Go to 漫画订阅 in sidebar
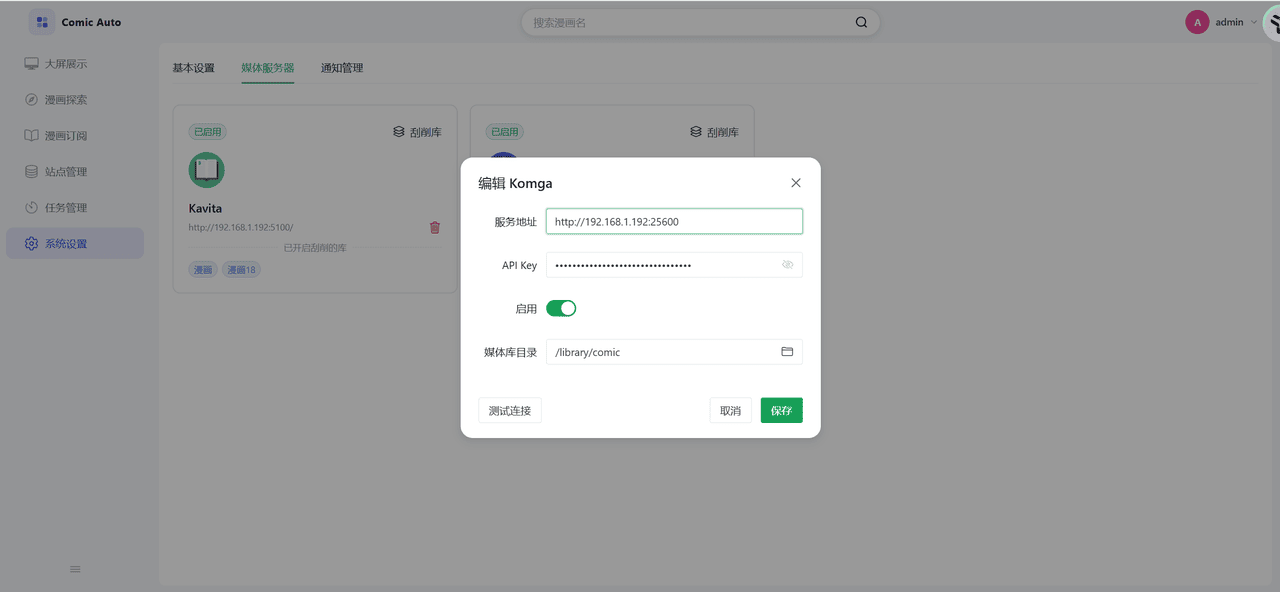 [75, 136]
